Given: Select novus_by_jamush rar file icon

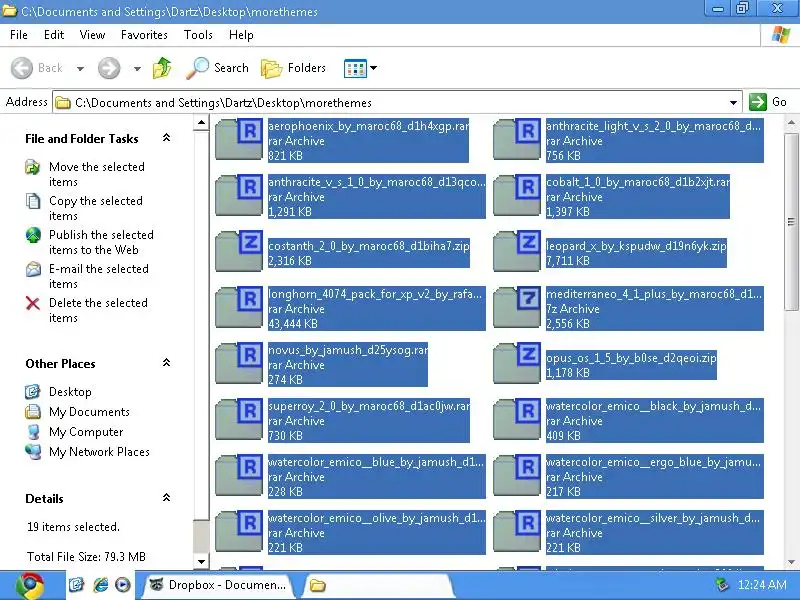Looking at the screenshot, I should tap(239, 364).
